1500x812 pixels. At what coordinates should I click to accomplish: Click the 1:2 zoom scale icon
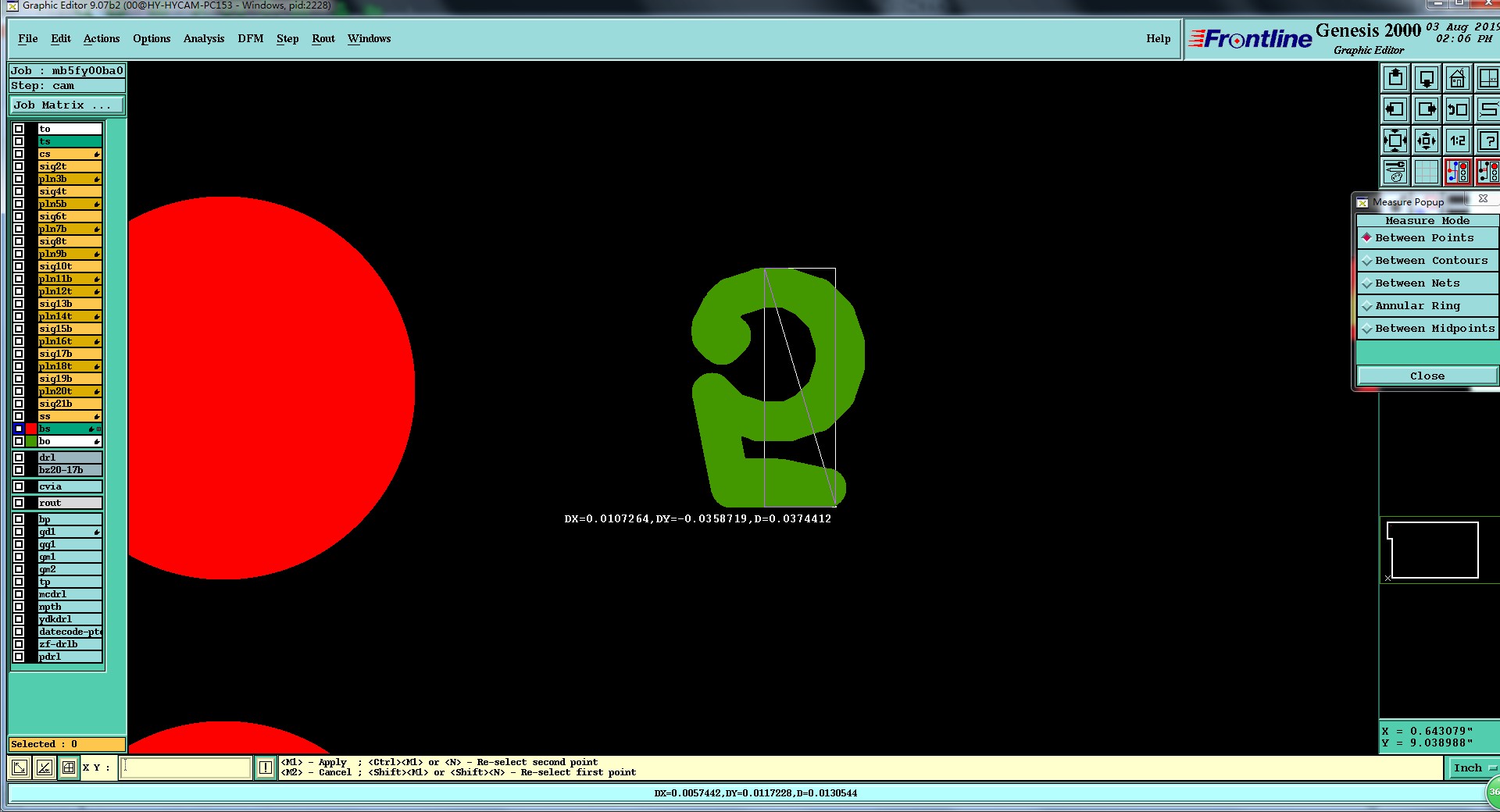pyautogui.click(x=1458, y=141)
